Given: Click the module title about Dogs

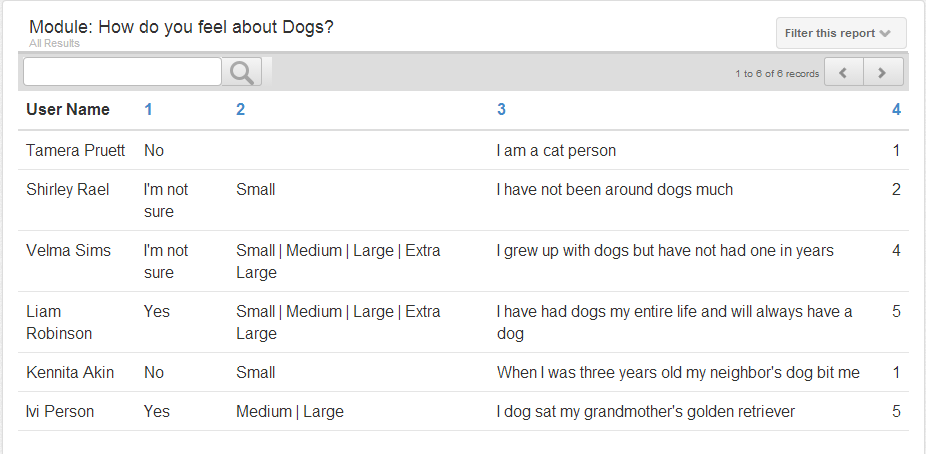Looking at the screenshot, I should 181,27.
